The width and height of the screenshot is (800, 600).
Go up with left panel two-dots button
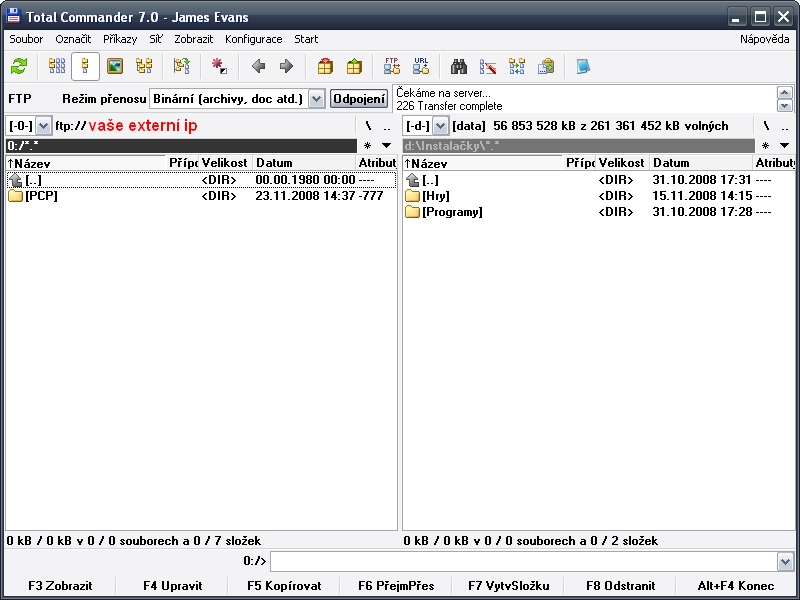pyautogui.click(x=387, y=126)
